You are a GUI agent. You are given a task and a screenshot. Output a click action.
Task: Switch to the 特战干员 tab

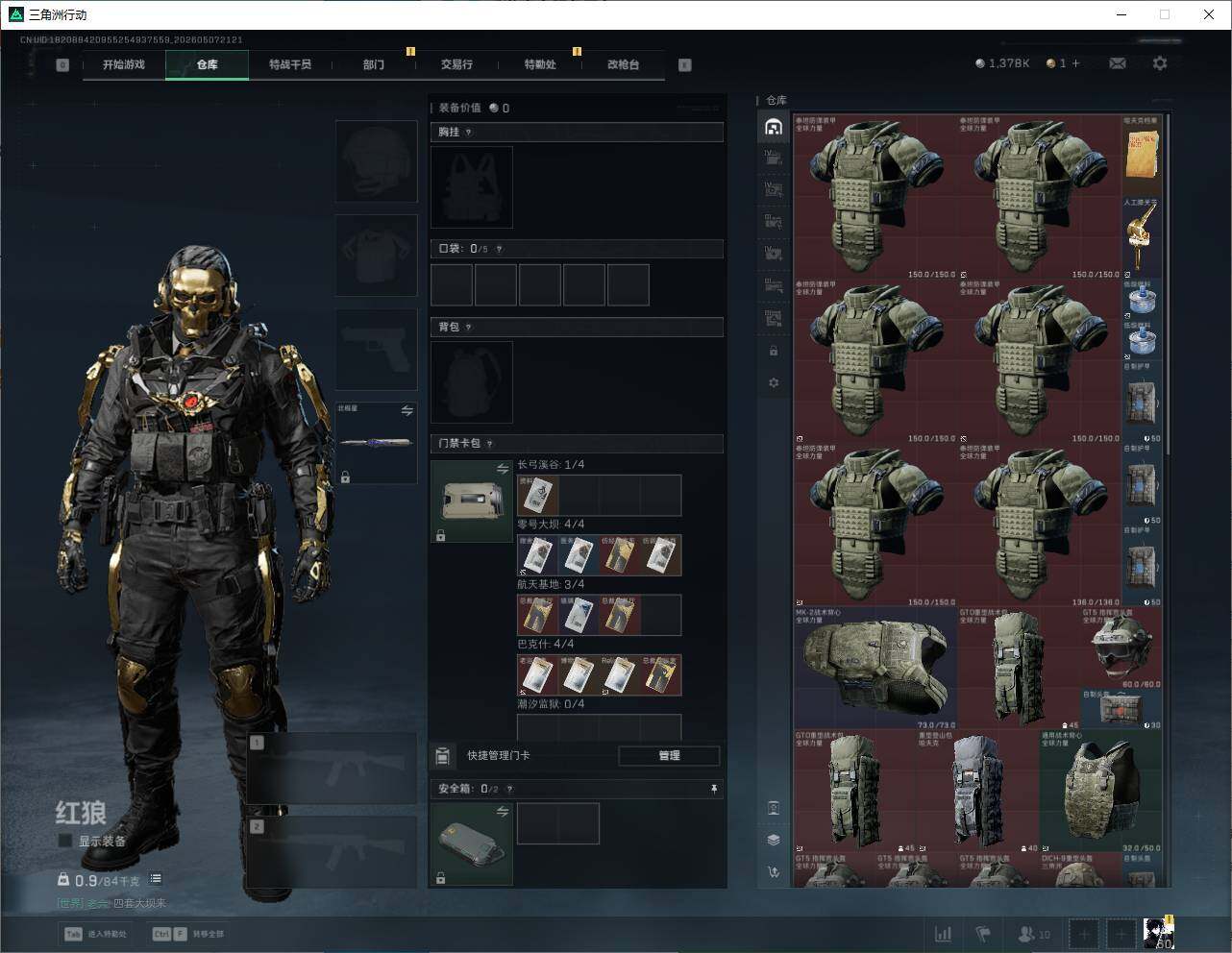290,64
